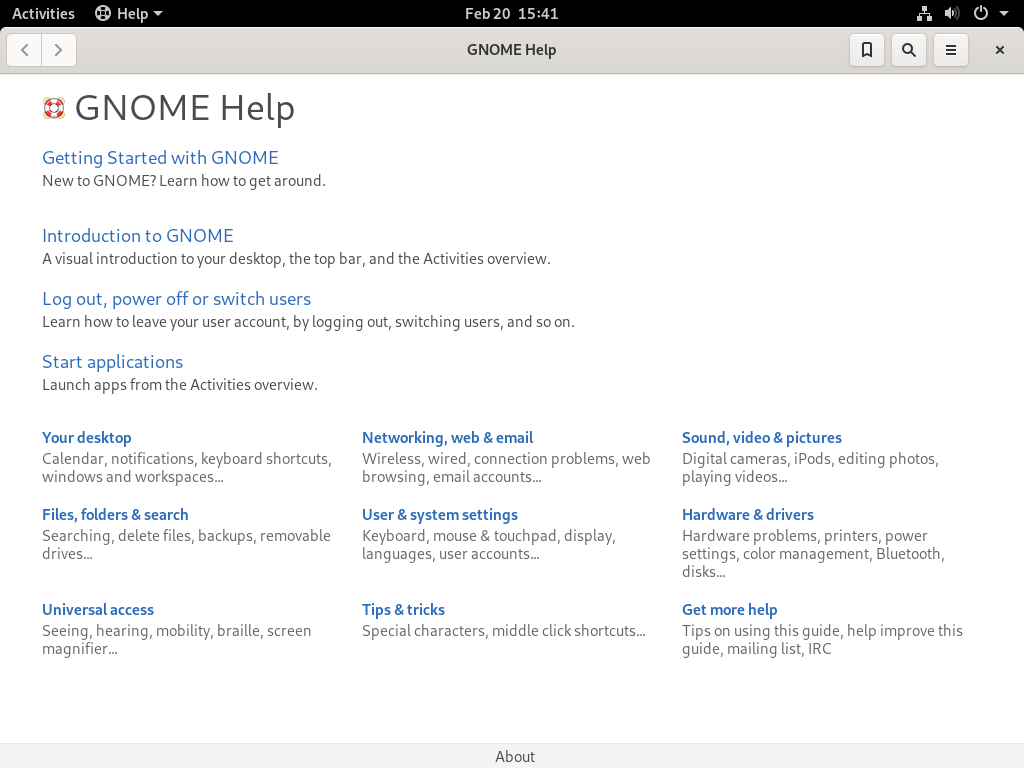Open Hardware & drivers topic
Image resolution: width=1024 pixels, height=768 pixels.
point(748,515)
